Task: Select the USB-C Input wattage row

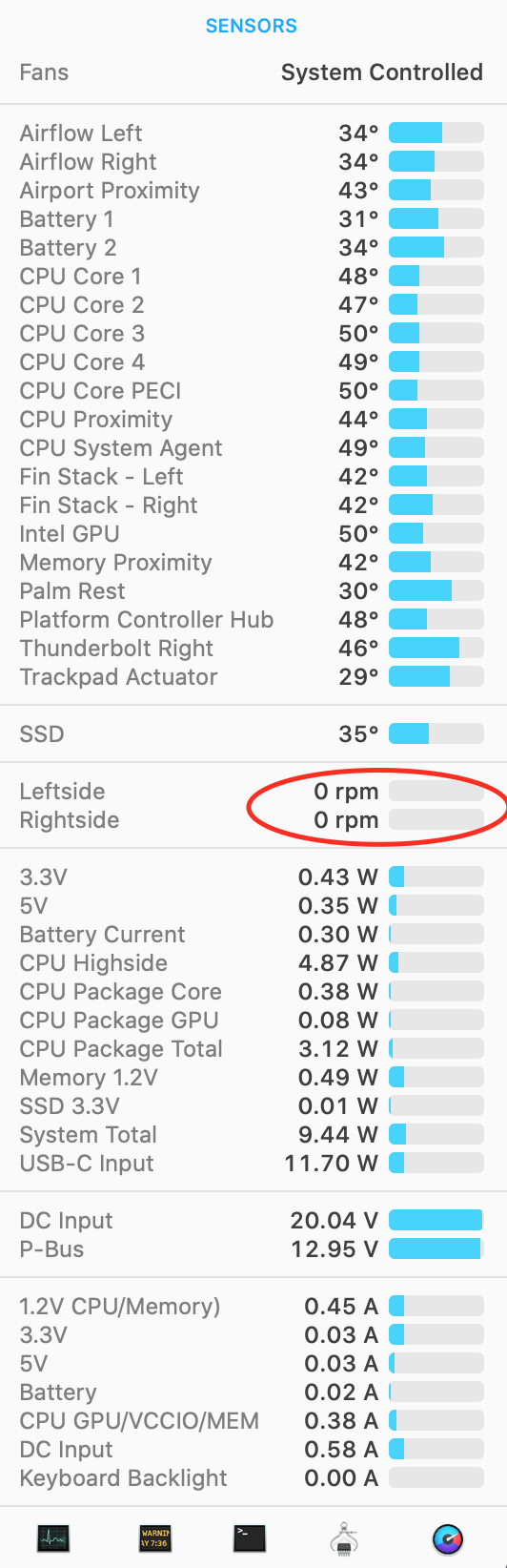Action: tap(253, 1164)
